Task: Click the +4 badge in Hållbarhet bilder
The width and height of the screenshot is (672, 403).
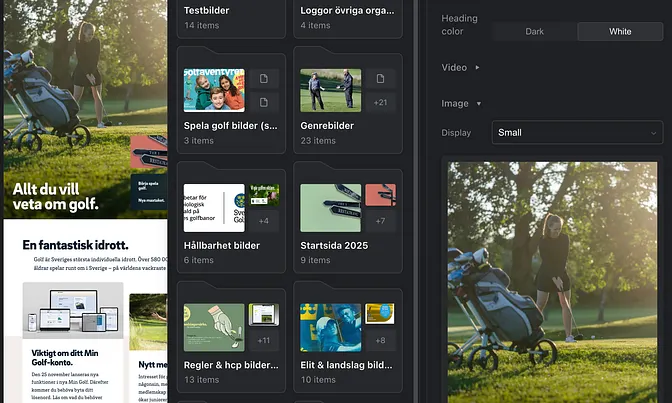Action: tap(263, 220)
